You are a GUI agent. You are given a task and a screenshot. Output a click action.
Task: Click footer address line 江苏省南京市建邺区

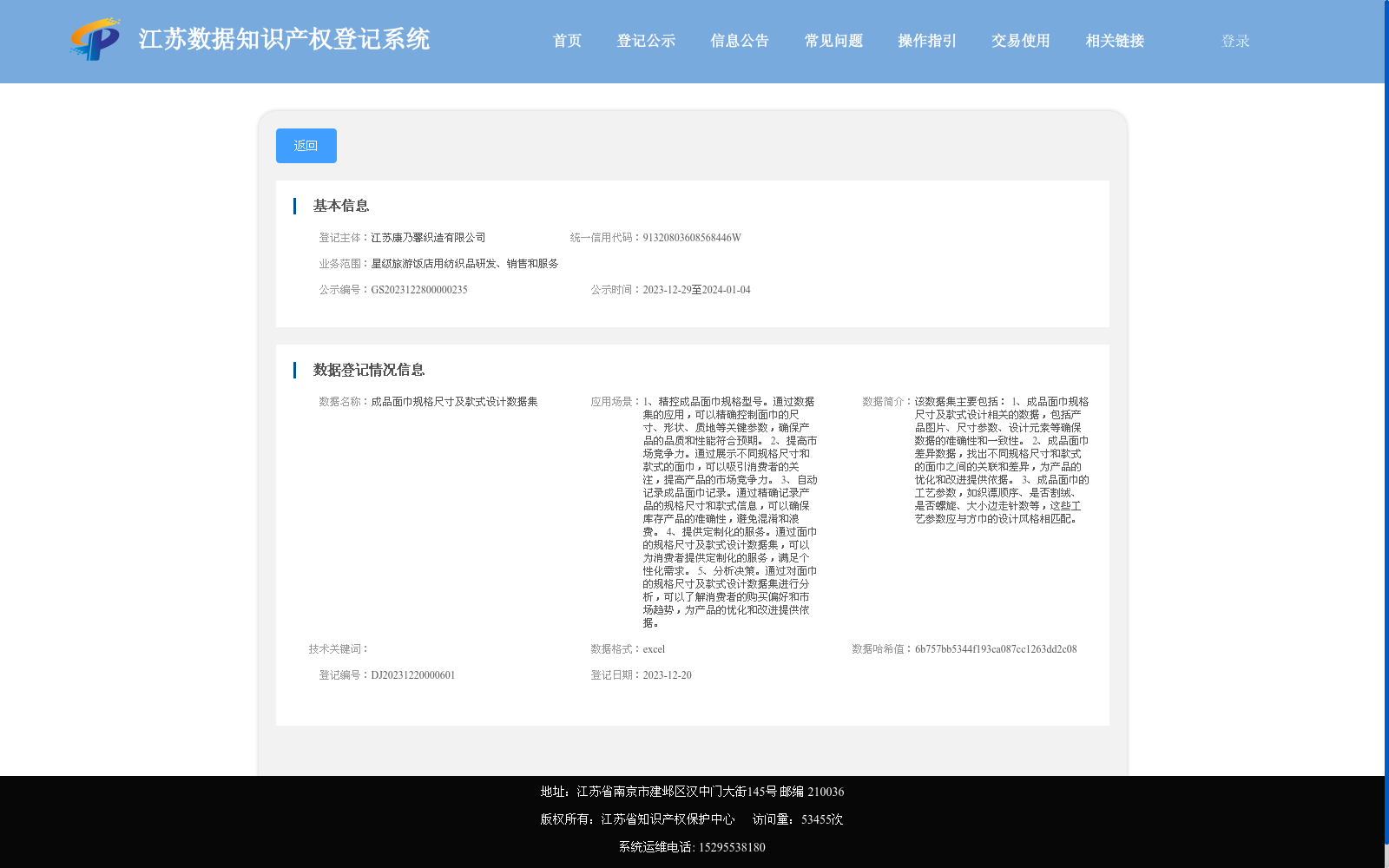692,792
